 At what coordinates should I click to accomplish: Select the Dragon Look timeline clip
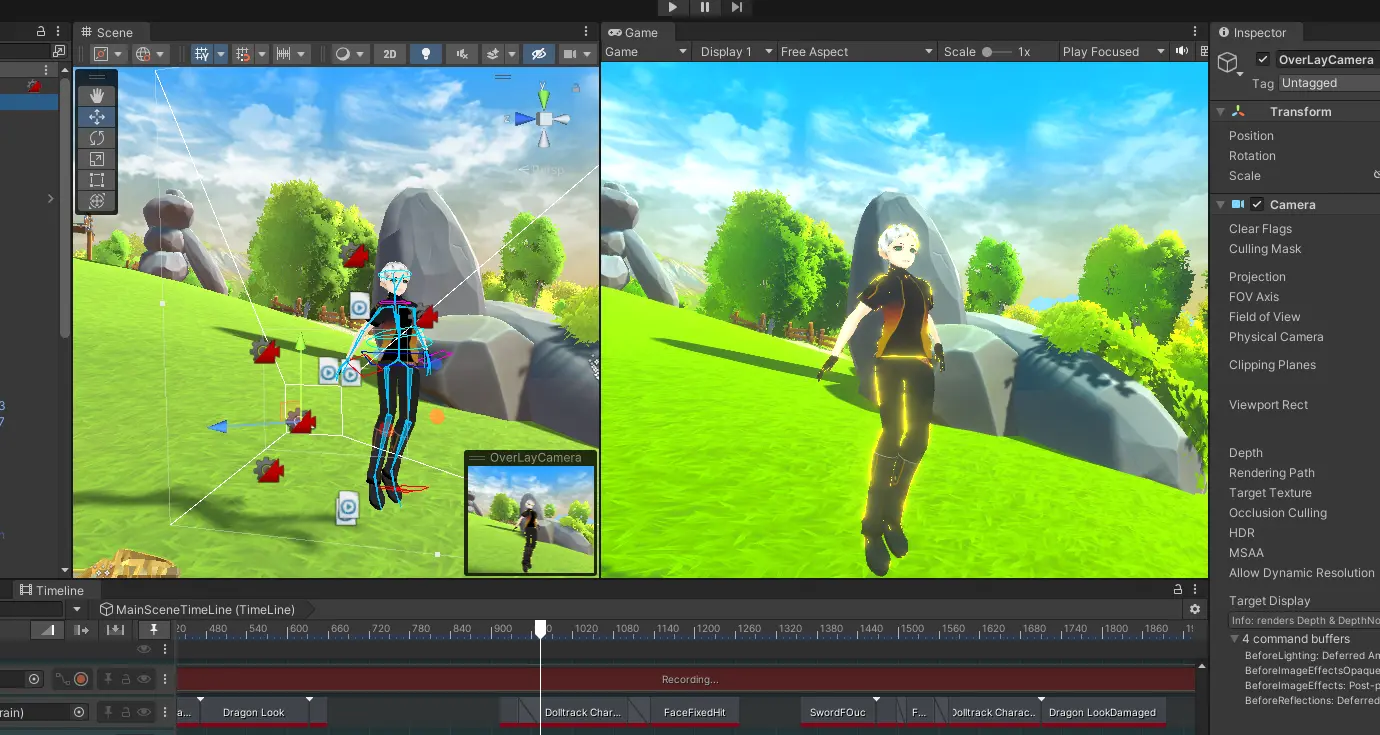[254, 713]
